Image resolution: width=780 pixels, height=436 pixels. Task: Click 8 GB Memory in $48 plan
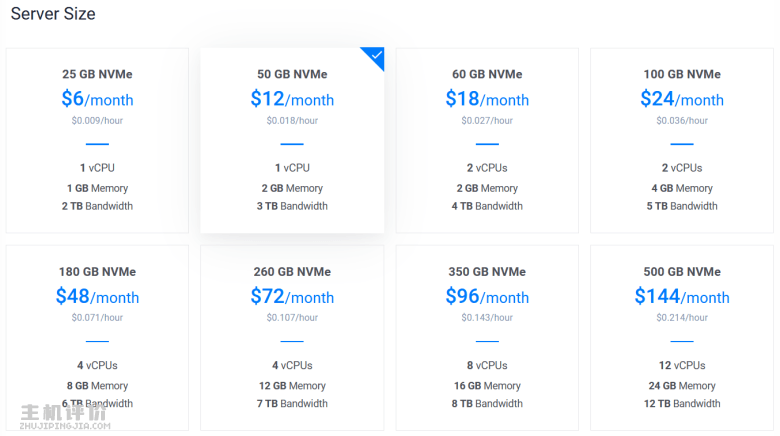coord(97,386)
